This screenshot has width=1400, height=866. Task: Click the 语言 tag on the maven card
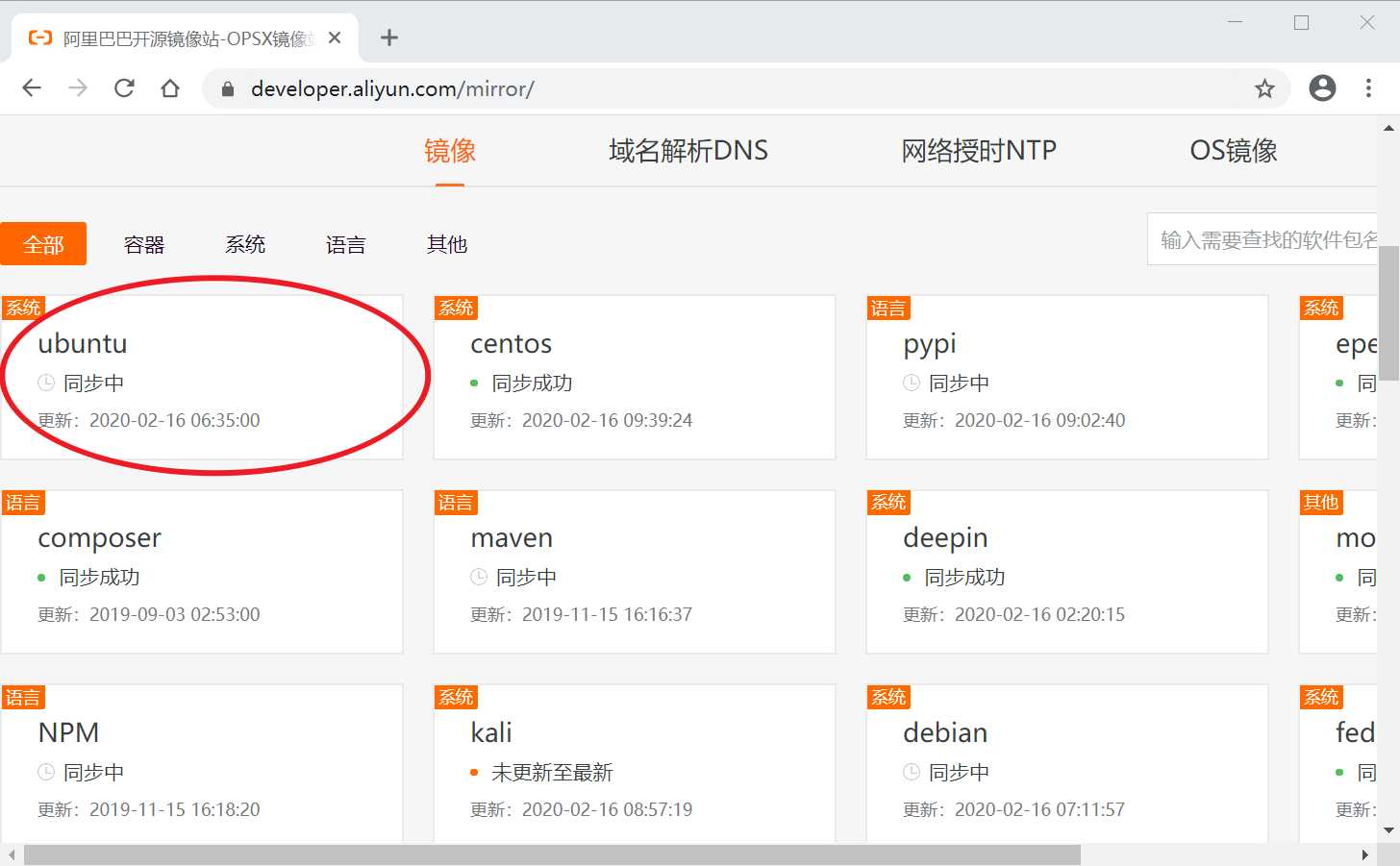tap(456, 503)
